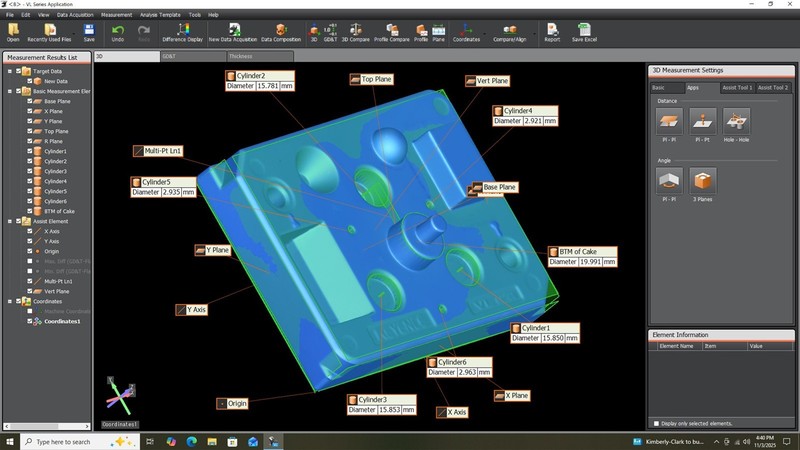Screen dimensions: 800x450
Task: Open the Measurement menu
Action: [116, 15]
